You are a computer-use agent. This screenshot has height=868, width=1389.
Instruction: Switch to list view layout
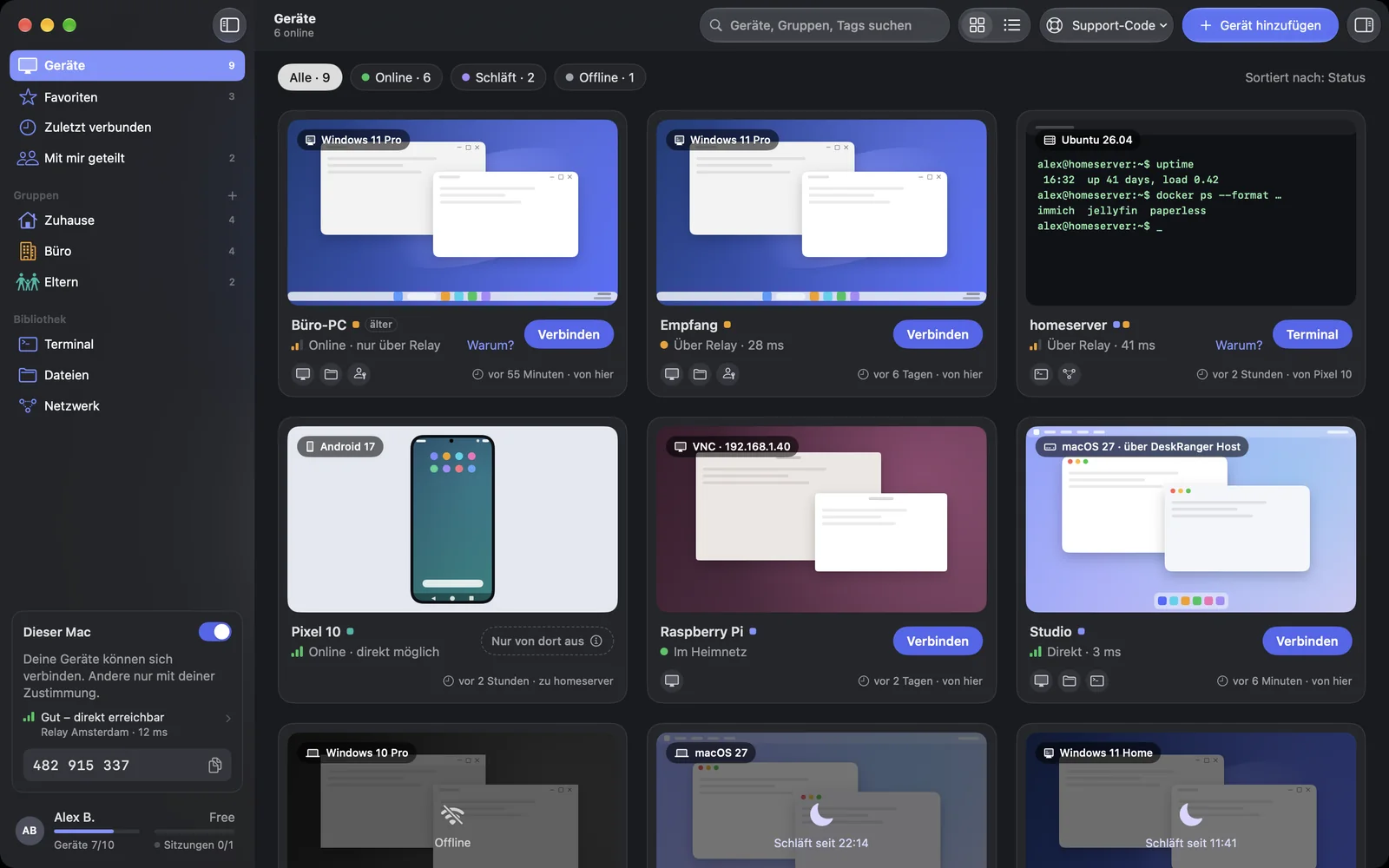point(1011,25)
